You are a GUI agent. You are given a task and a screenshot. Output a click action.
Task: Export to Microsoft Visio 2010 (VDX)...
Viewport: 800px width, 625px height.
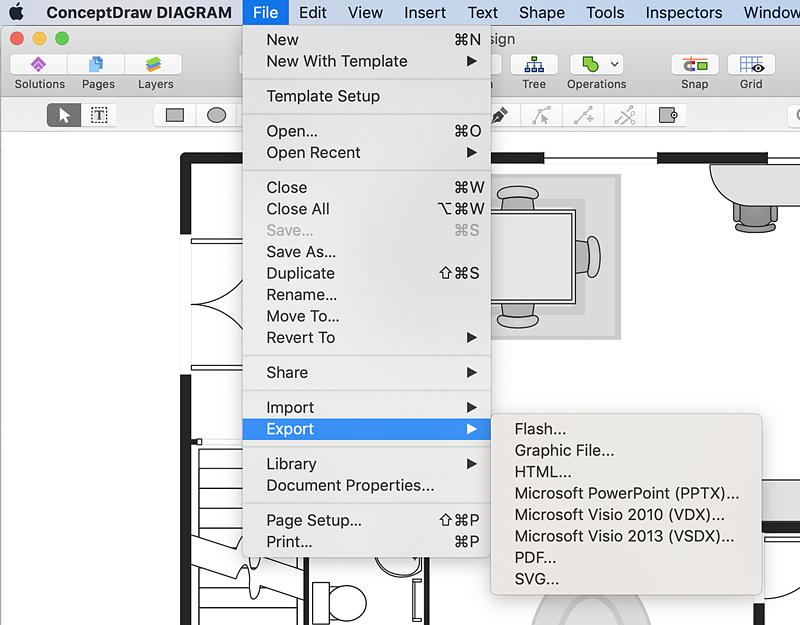626,515
